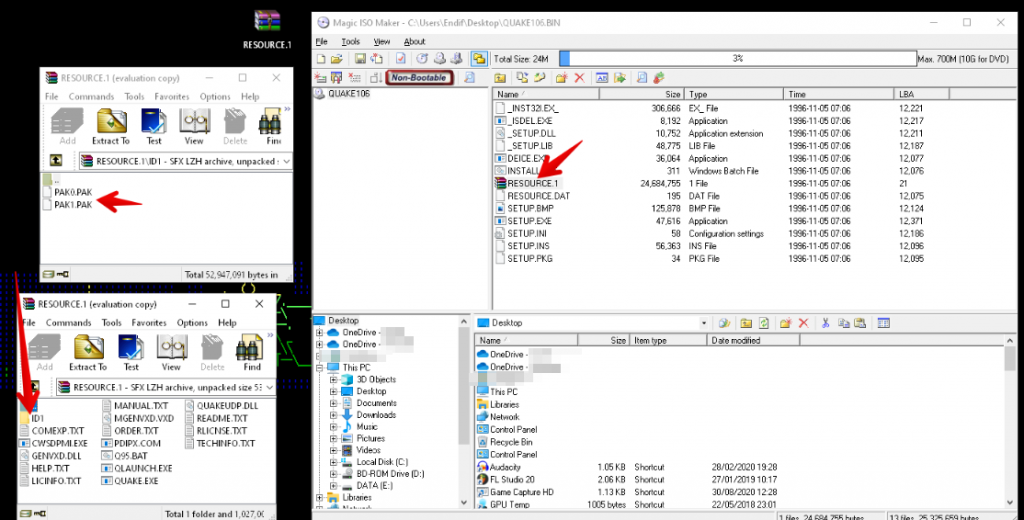
Task: Click up-one-level arrow in WinRAR PAK0.PAK window
Action: 56,161
